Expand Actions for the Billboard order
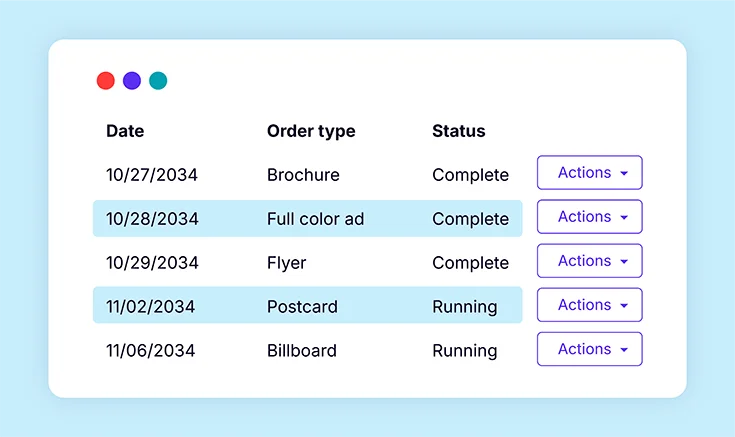 click(589, 349)
